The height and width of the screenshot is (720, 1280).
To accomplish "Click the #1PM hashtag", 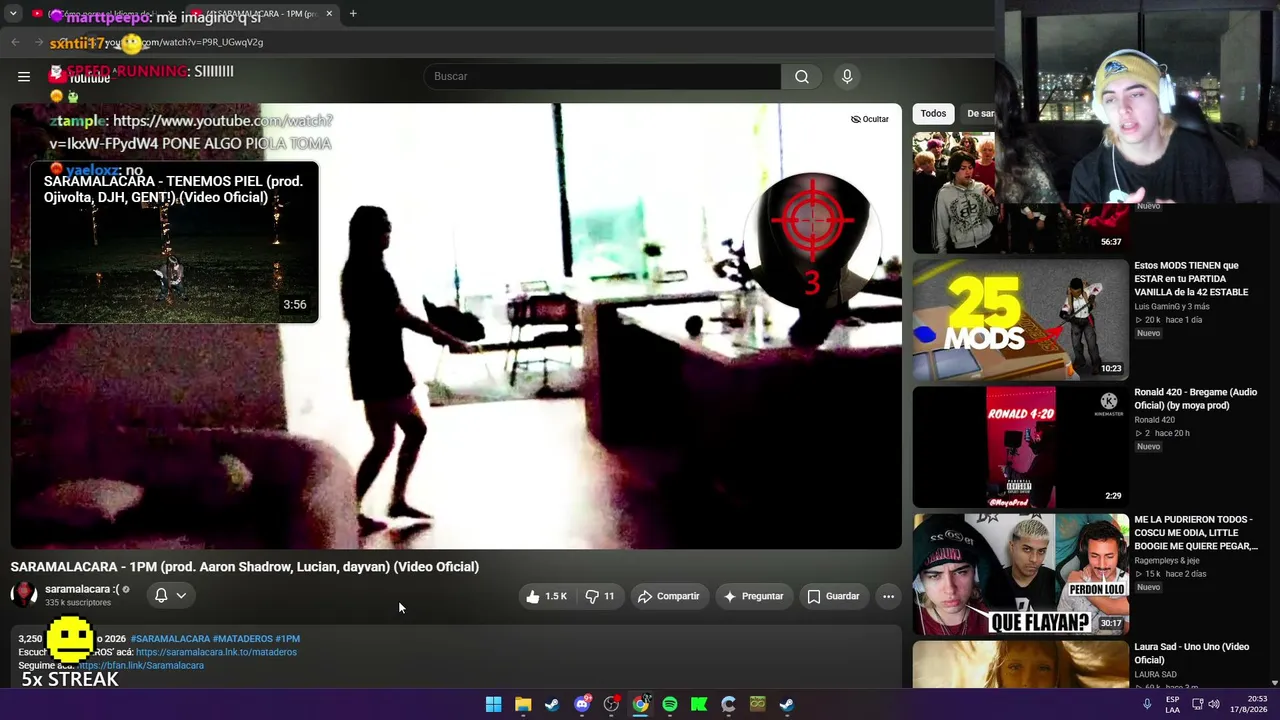I will click(287, 638).
